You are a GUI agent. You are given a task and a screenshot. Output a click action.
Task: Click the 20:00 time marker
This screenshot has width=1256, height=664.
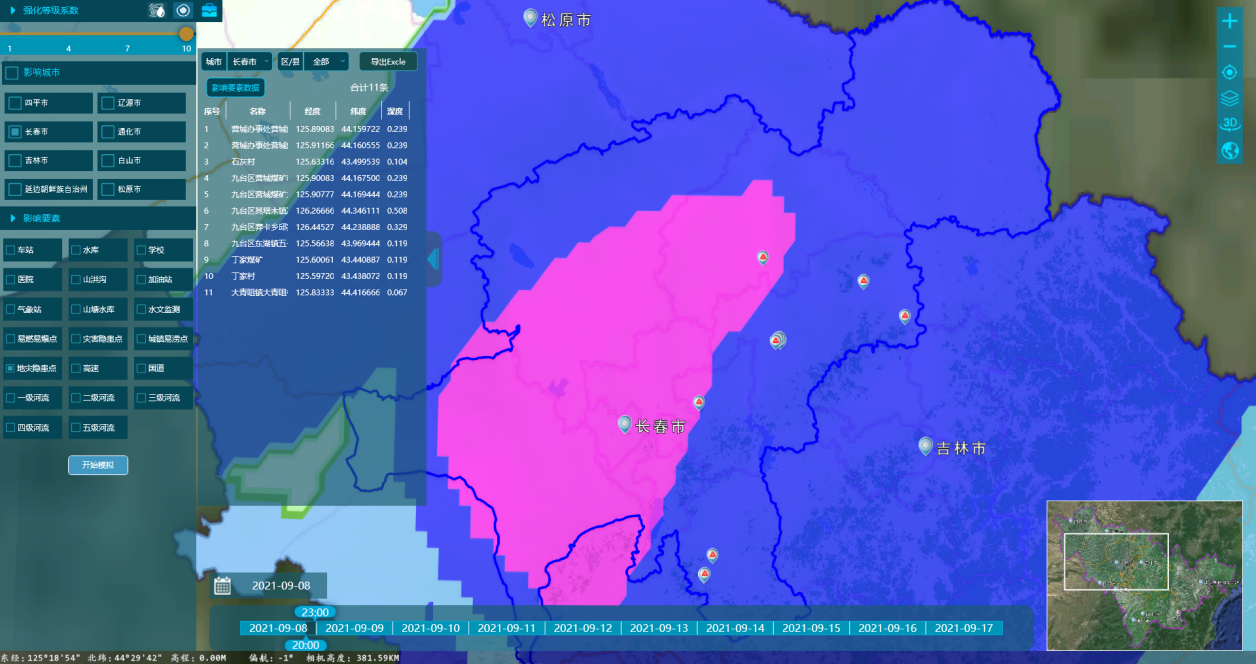[307, 645]
